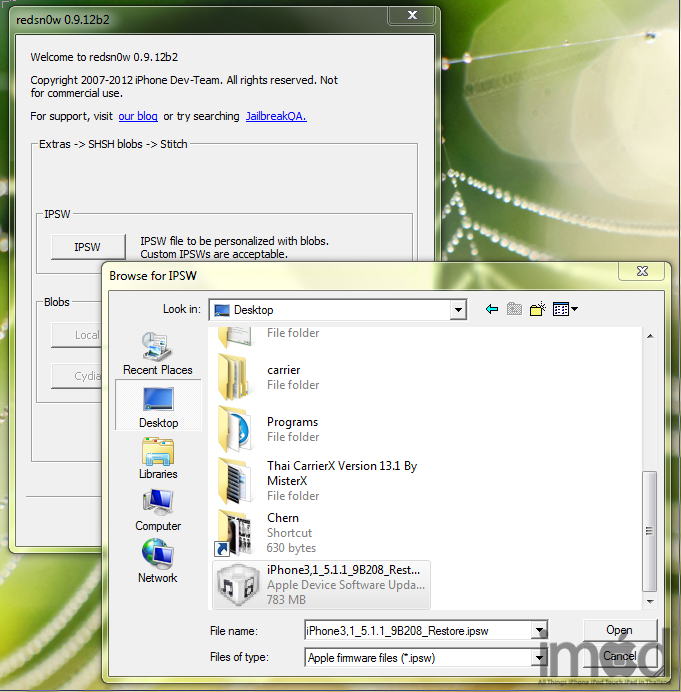Open the JailbreakQA link

(276, 116)
